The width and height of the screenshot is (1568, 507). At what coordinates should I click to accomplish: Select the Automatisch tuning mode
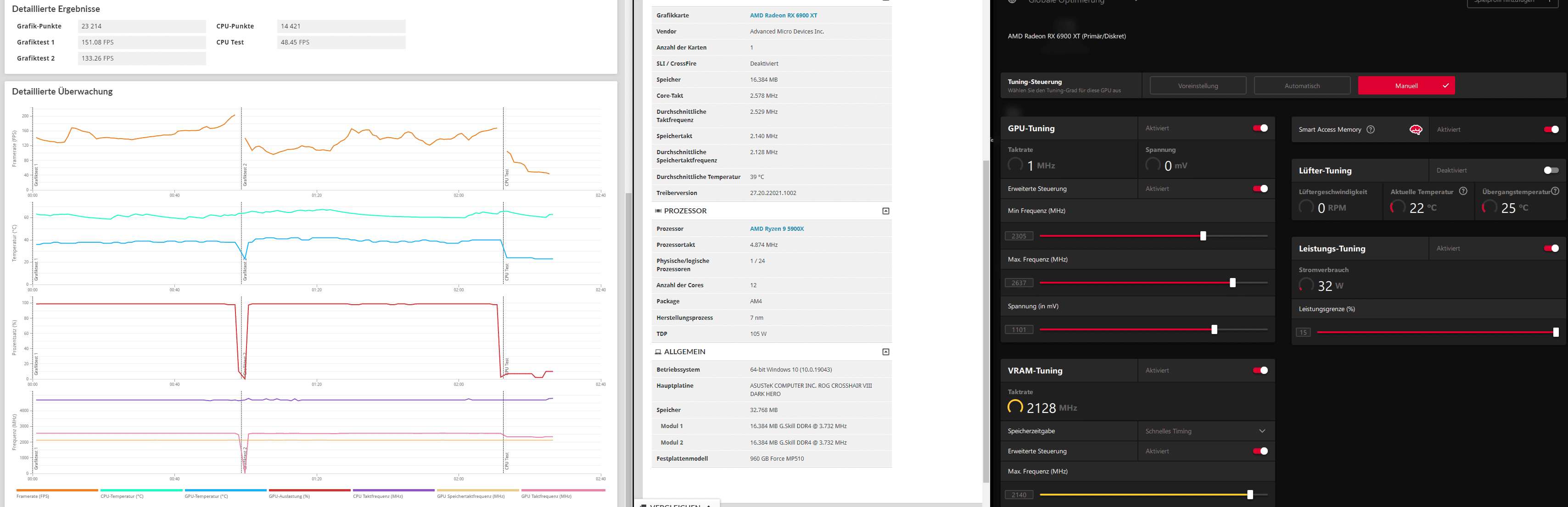click(1302, 86)
